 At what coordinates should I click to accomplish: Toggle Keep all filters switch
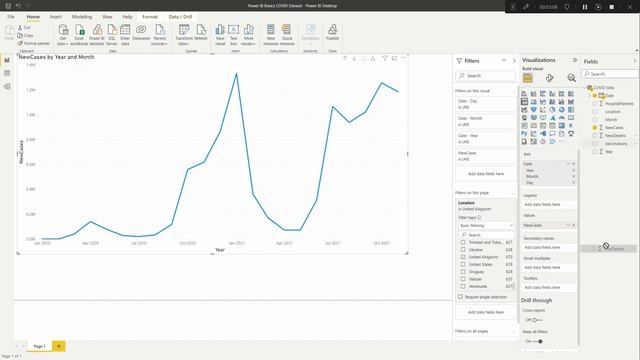pyautogui.click(x=538, y=341)
